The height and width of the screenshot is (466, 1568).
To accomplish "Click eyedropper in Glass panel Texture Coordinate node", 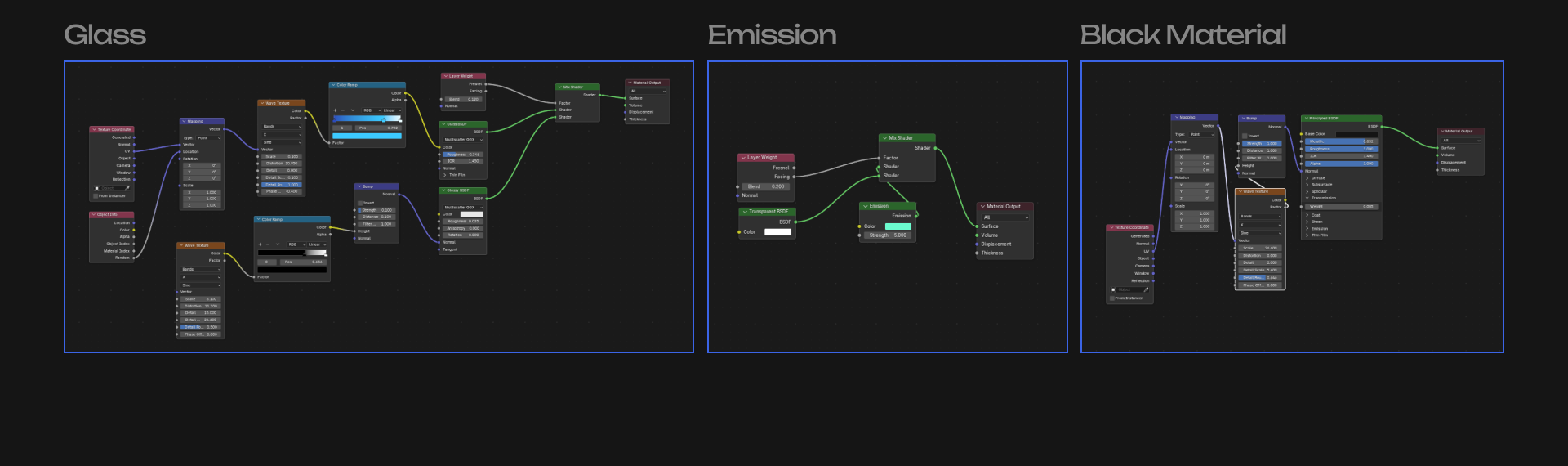I will coord(127,188).
